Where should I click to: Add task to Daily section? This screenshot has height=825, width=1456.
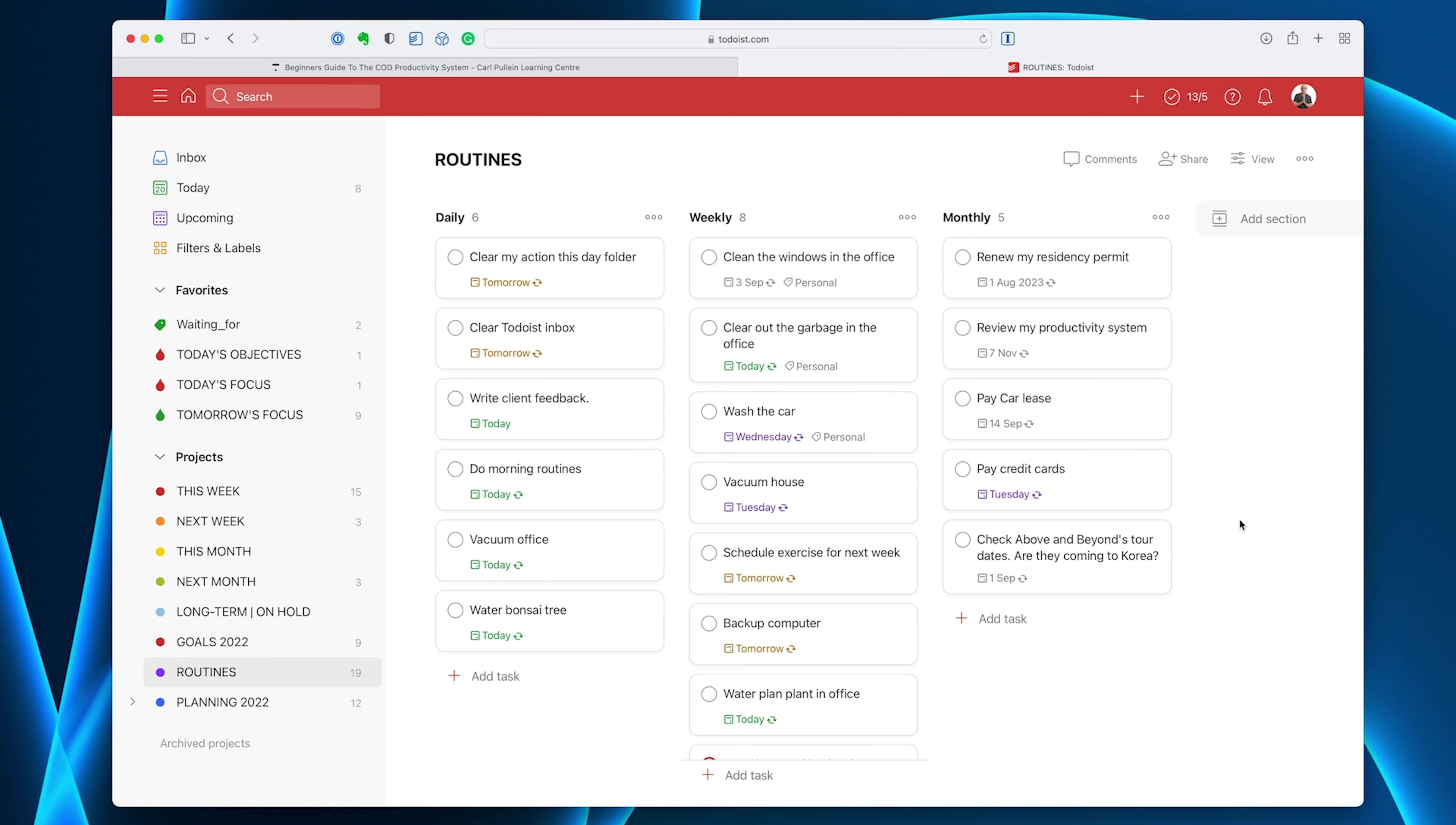(483, 676)
